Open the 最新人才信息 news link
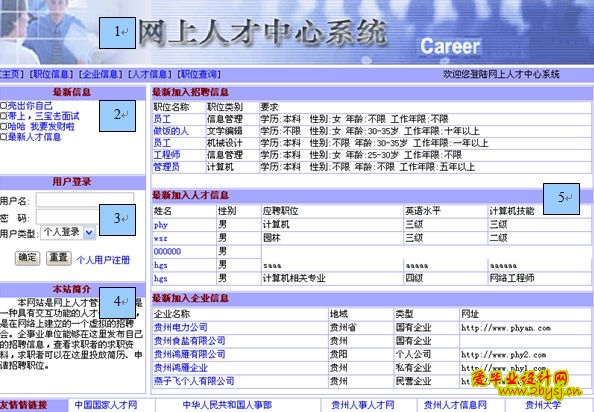594x412 pixels. pyautogui.click(x=34, y=137)
